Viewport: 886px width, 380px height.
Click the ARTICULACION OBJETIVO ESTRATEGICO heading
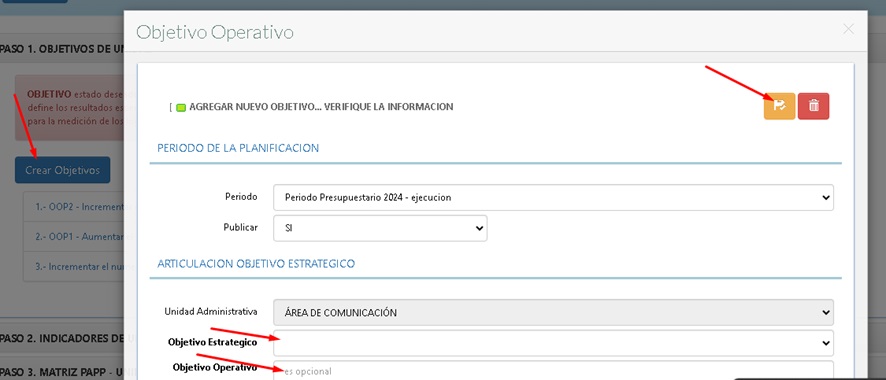[x=256, y=264]
